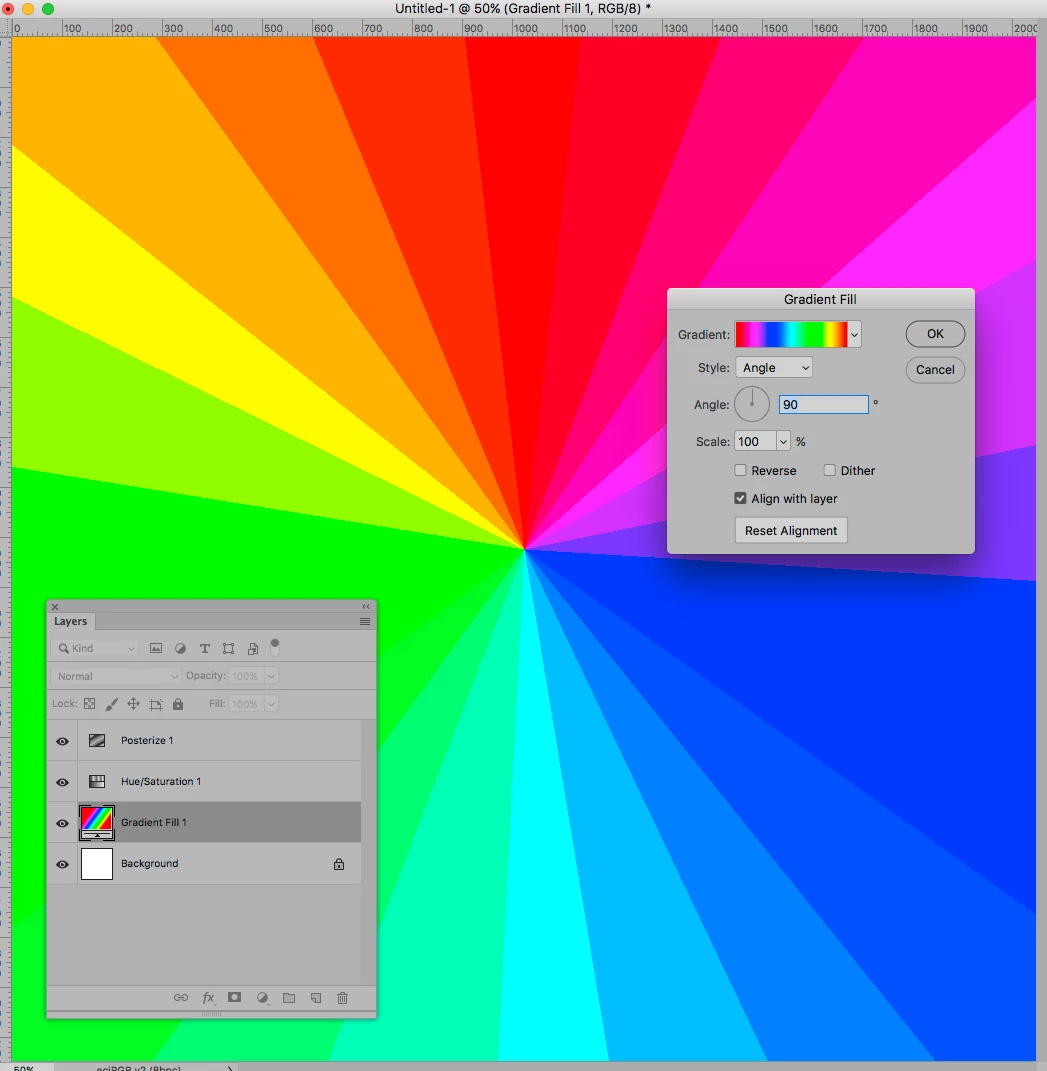Click the Scale input field showing 100

coord(755,441)
